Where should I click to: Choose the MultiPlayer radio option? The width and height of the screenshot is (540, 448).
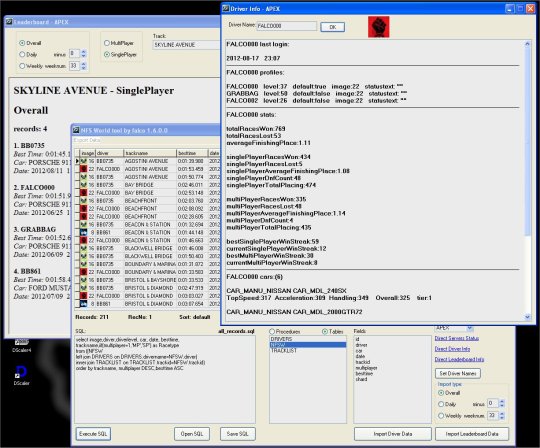click(107, 43)
